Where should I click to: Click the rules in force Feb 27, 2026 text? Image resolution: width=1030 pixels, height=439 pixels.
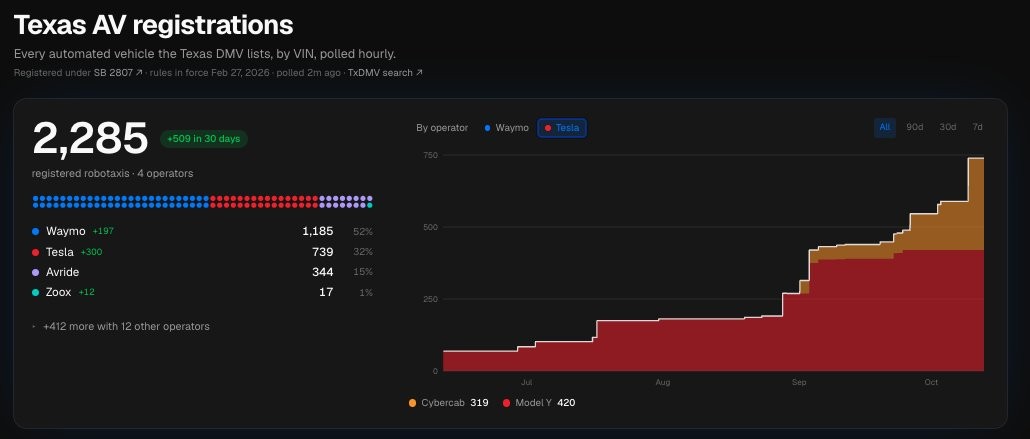click(209, 72)
